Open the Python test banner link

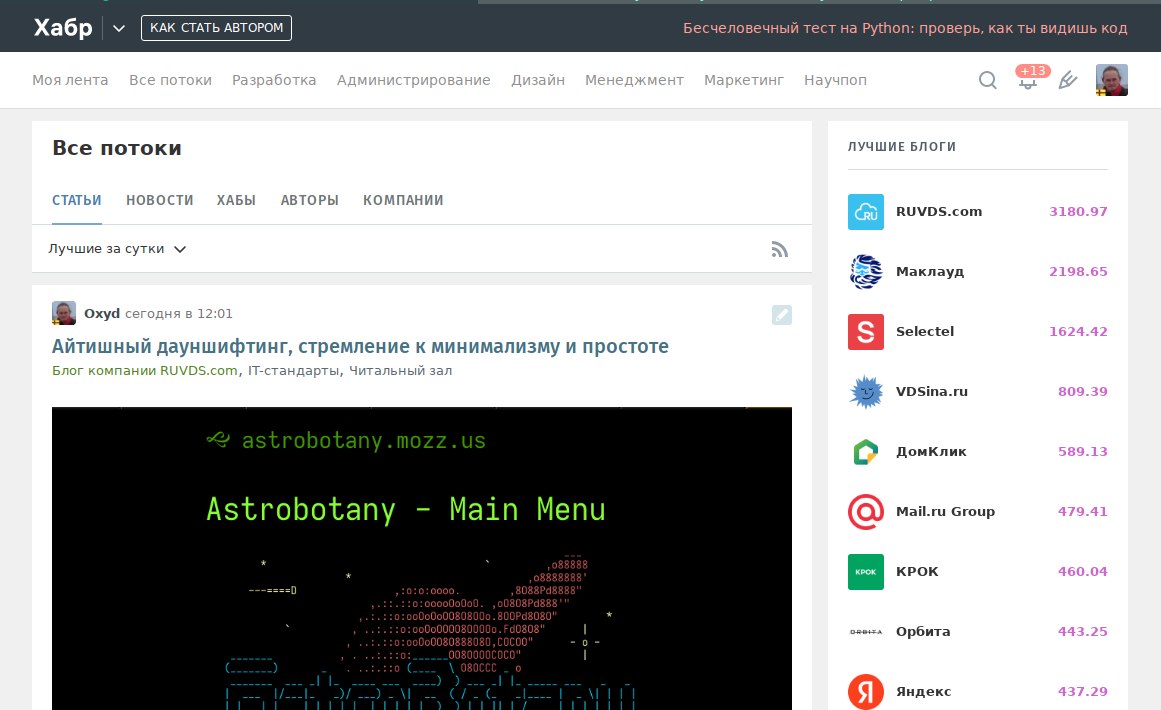tap(905, 28)
